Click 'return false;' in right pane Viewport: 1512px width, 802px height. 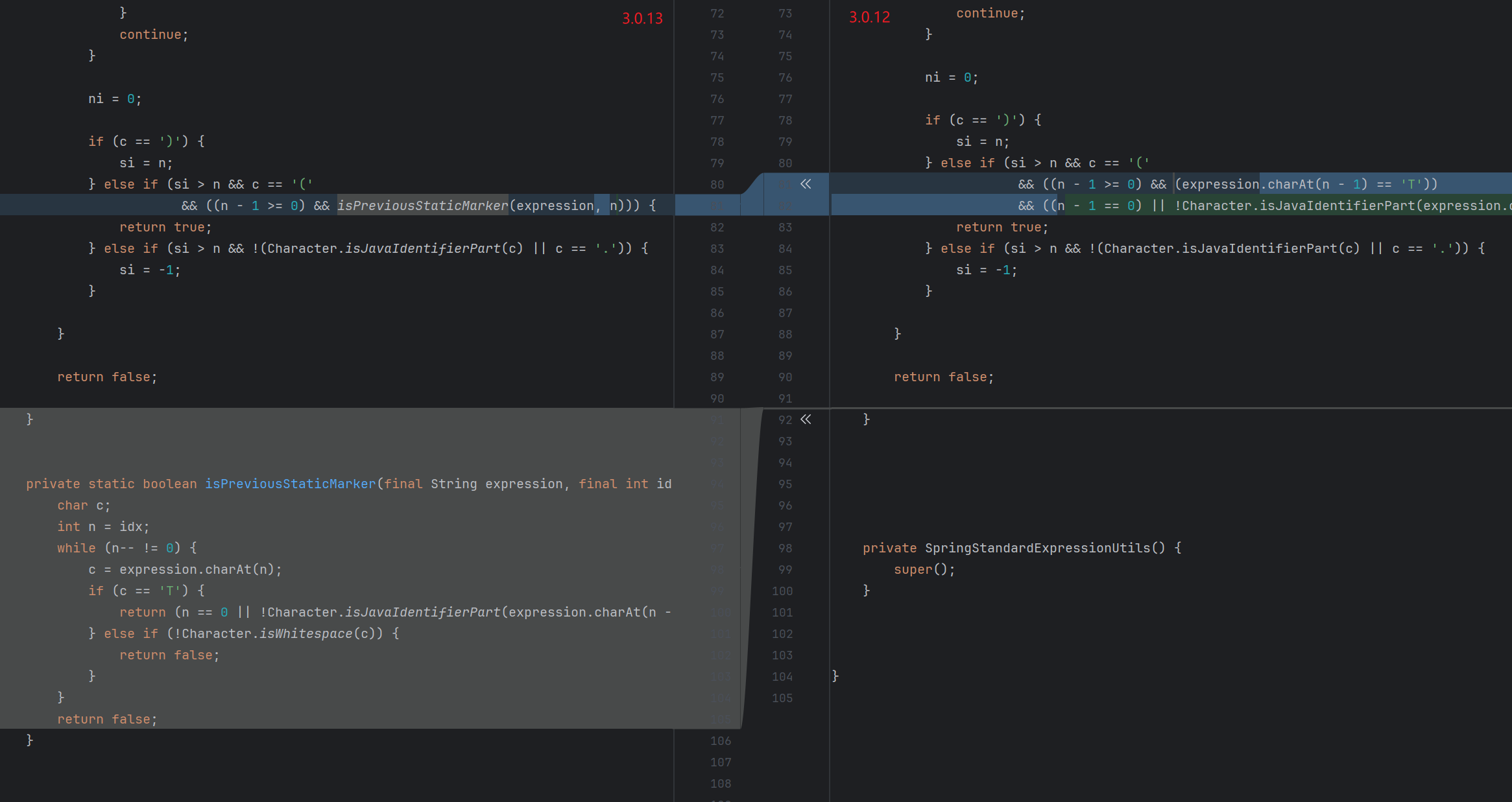pos(943,377)
